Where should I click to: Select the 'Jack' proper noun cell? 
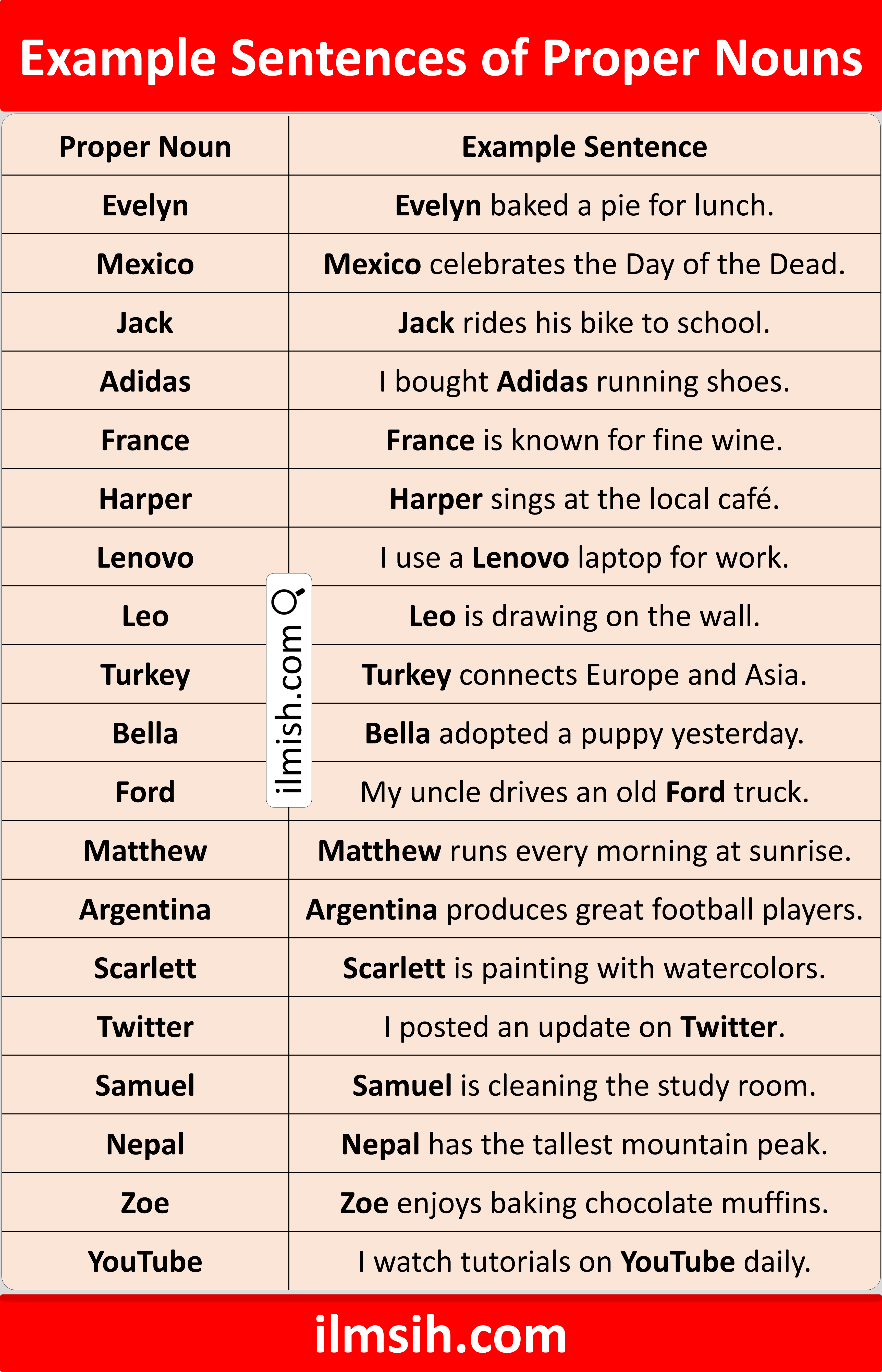tap(145, 322)
